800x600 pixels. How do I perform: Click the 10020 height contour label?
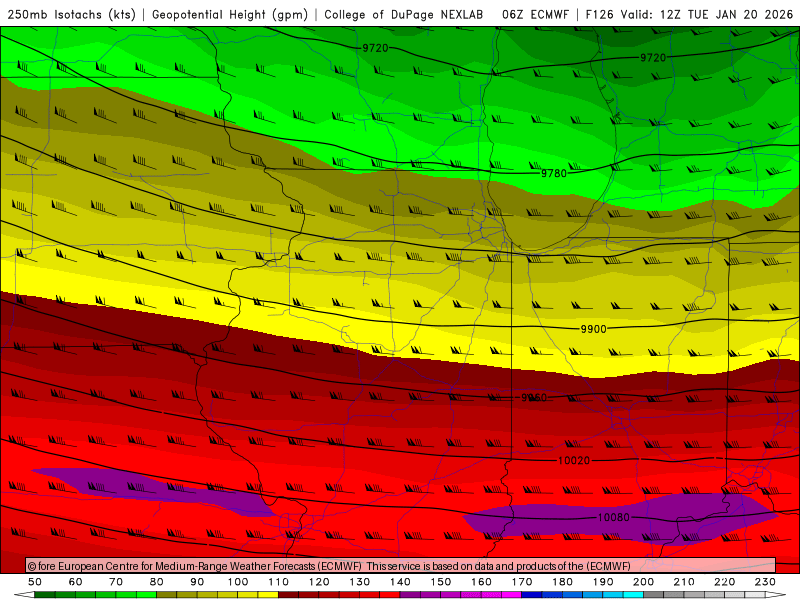click(574, 461)
